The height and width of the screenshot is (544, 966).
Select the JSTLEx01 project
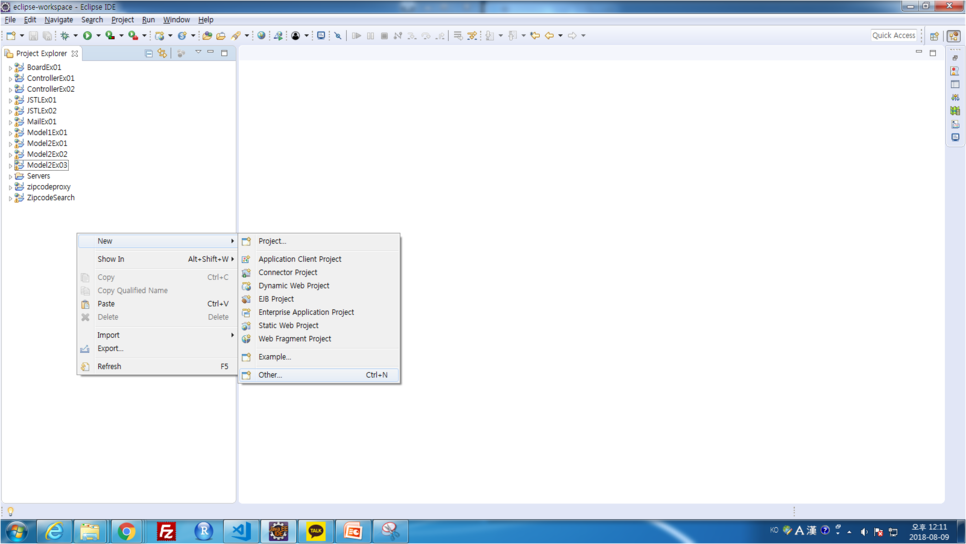pyautogui.click(x=41, y=100)
